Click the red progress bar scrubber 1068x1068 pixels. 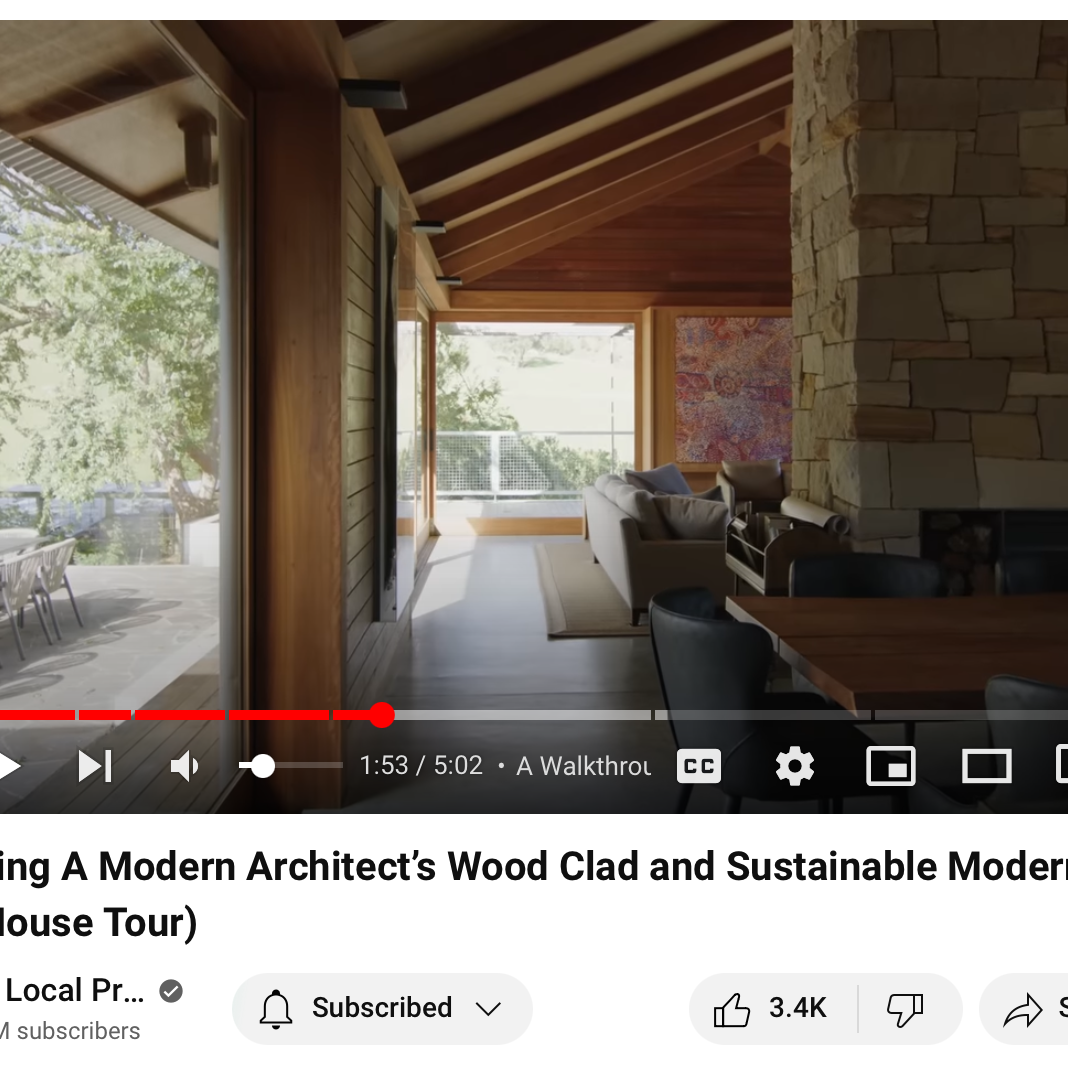[382, 715]
